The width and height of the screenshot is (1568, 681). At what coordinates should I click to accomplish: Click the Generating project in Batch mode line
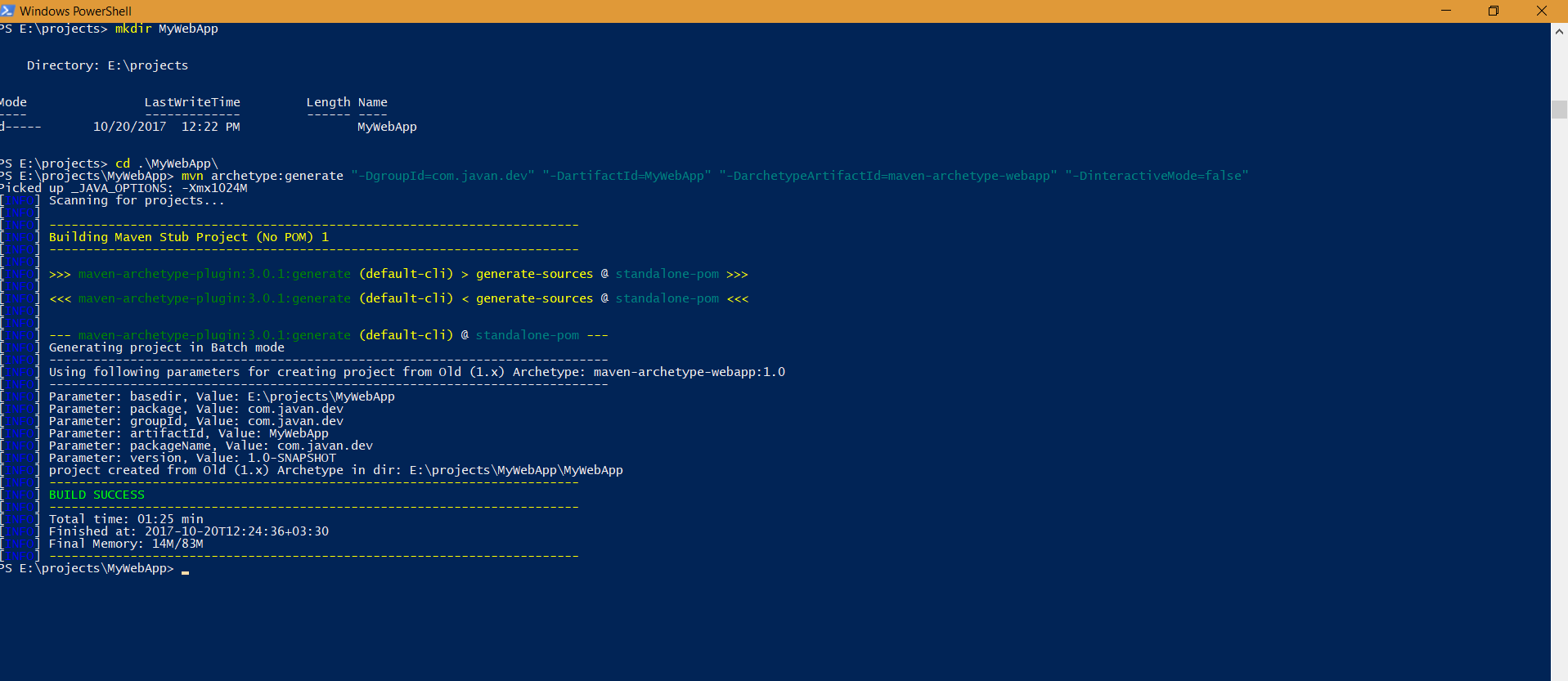(167, 347)
